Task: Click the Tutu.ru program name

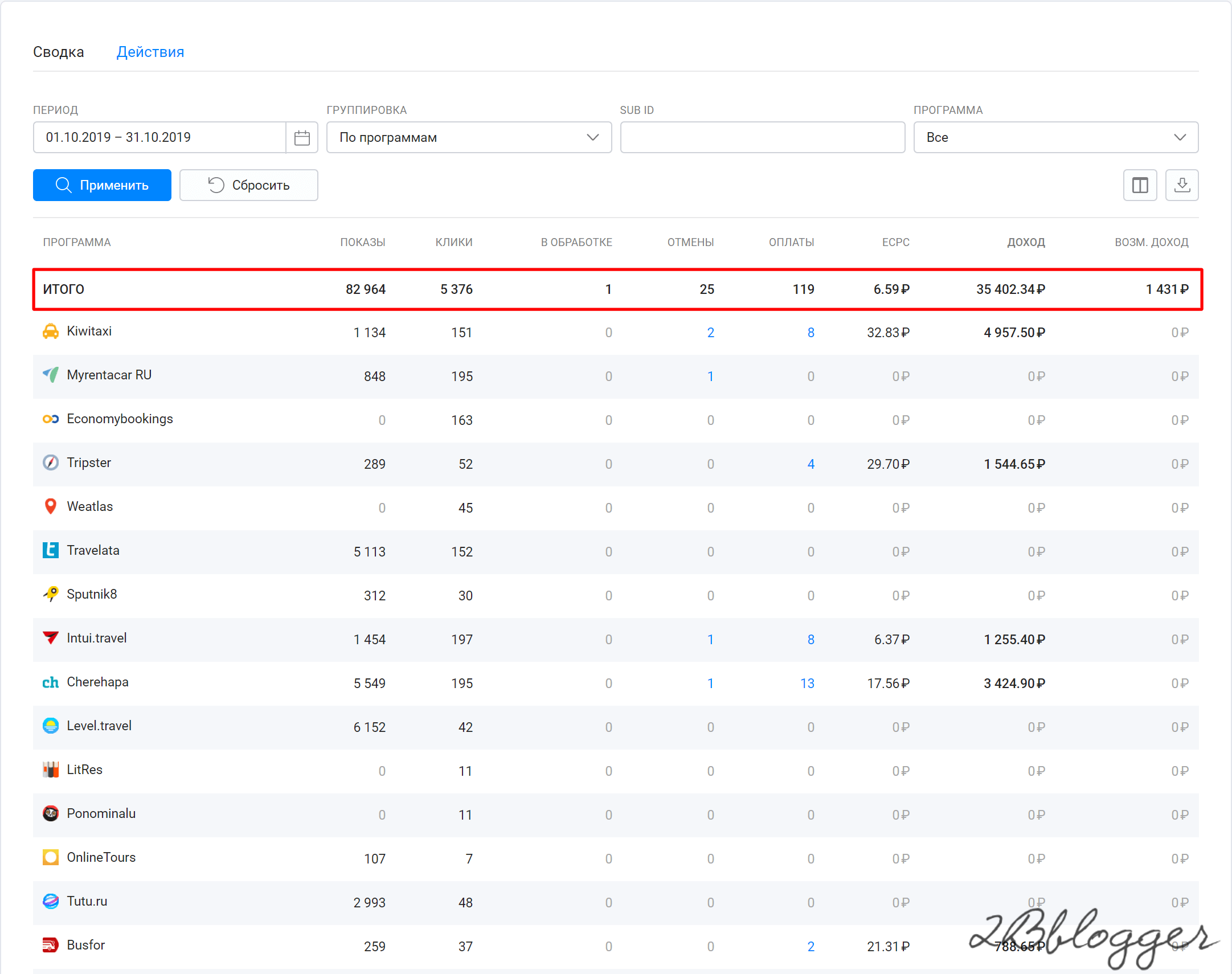Action: click(x=87, y=902)
